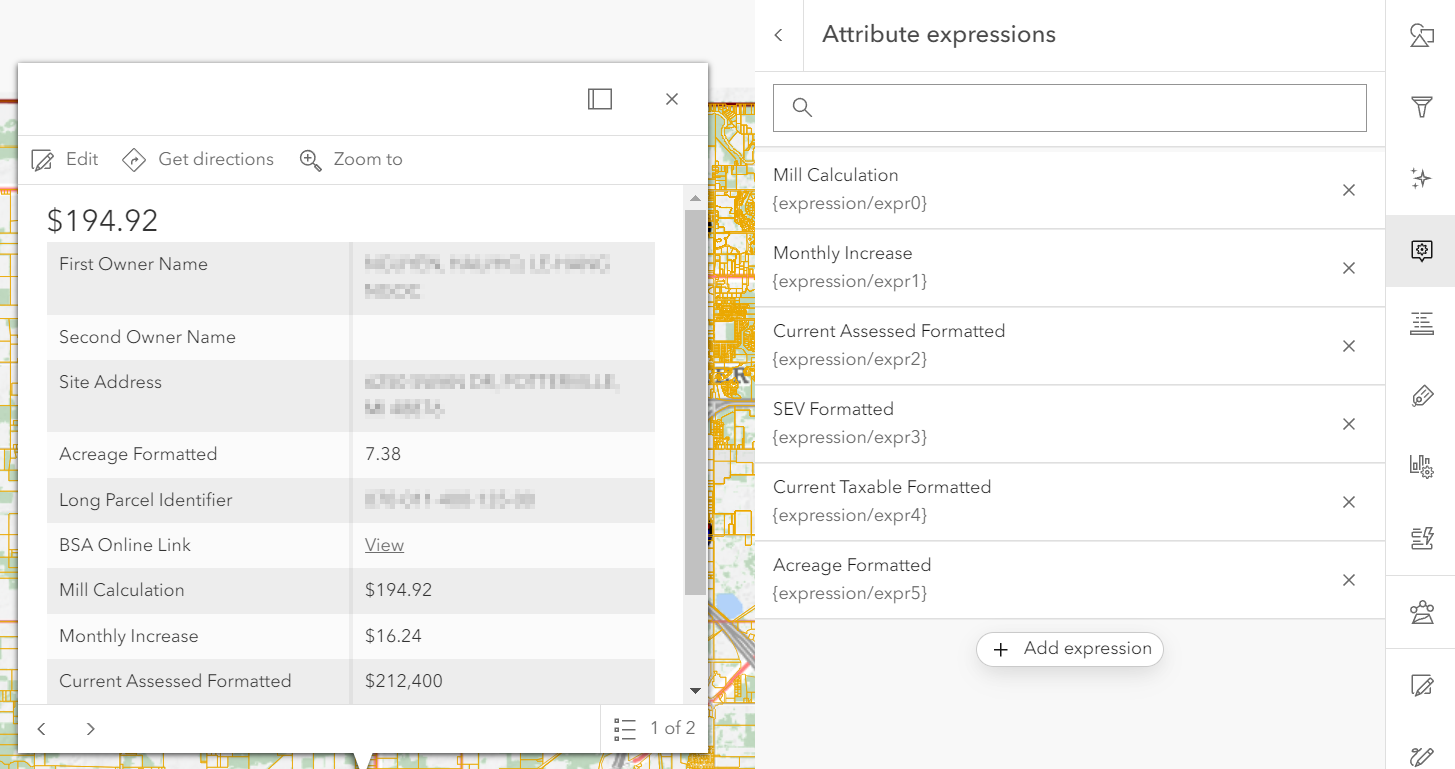
Task: Click Zoom to in the popup toolbar
Action: (x=351, y=159)
